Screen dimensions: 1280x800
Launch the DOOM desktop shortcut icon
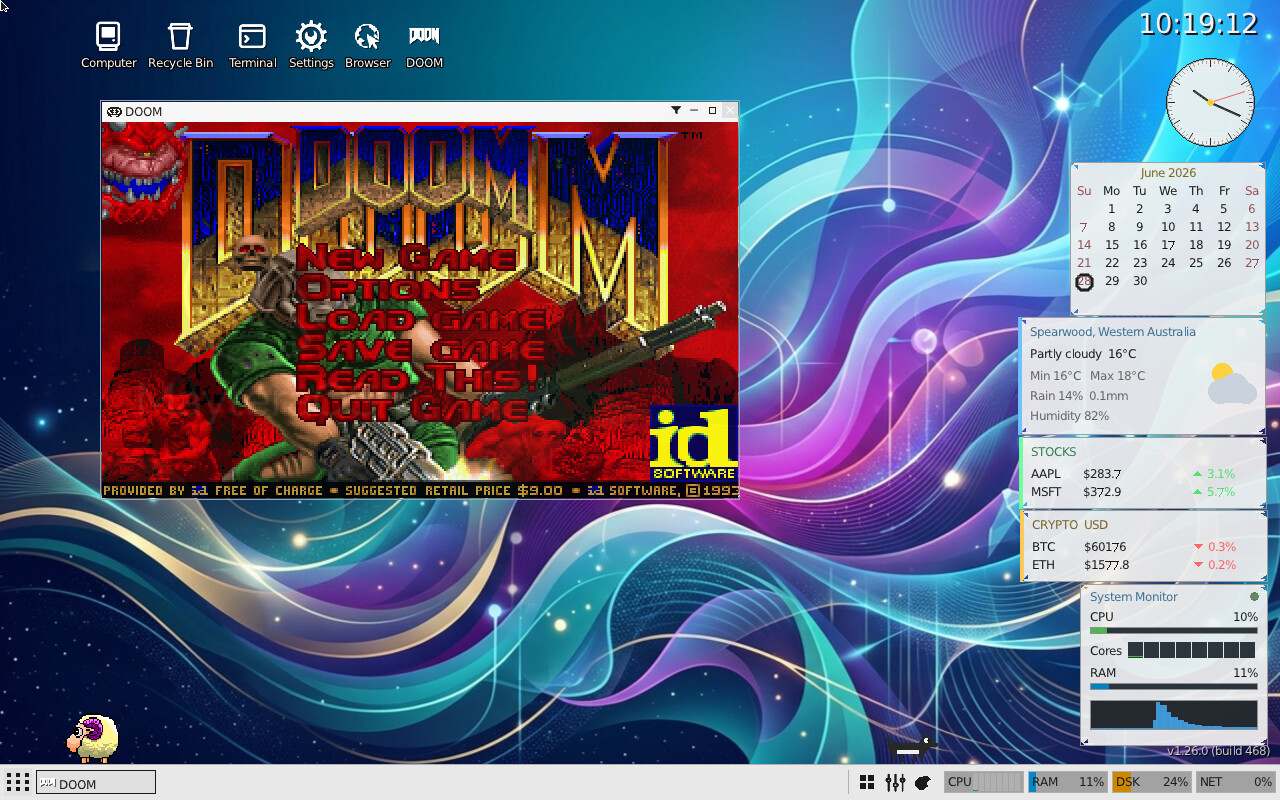(x=424, y=46)
